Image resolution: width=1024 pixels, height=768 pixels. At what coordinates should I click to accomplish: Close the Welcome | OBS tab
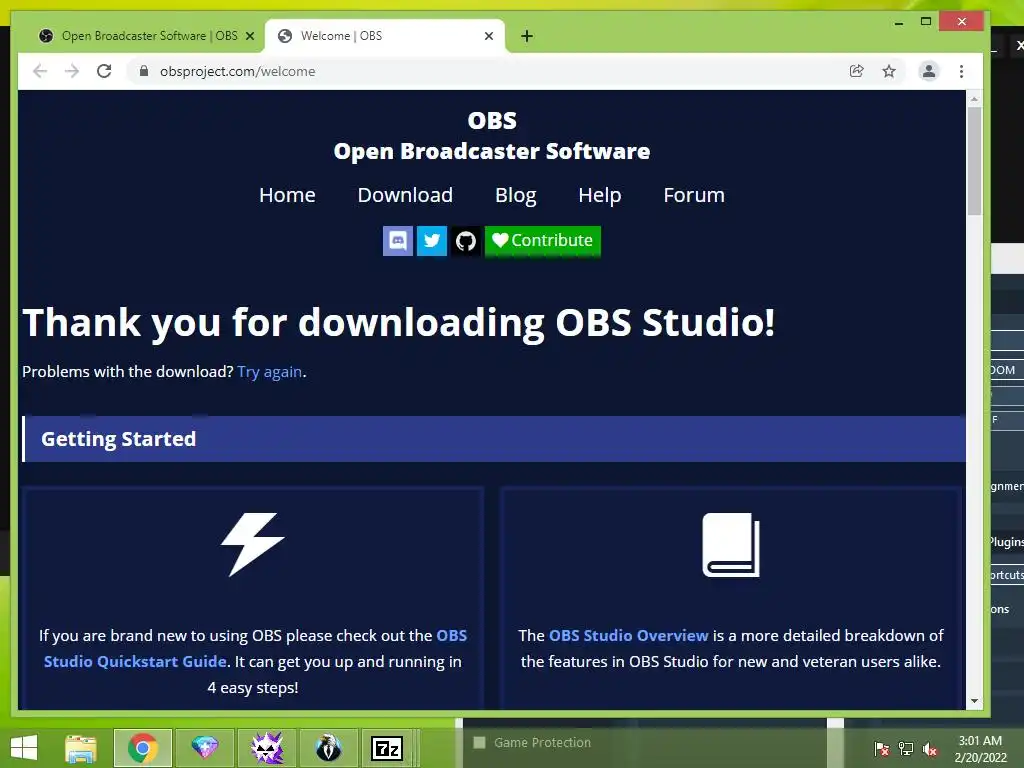488,36
